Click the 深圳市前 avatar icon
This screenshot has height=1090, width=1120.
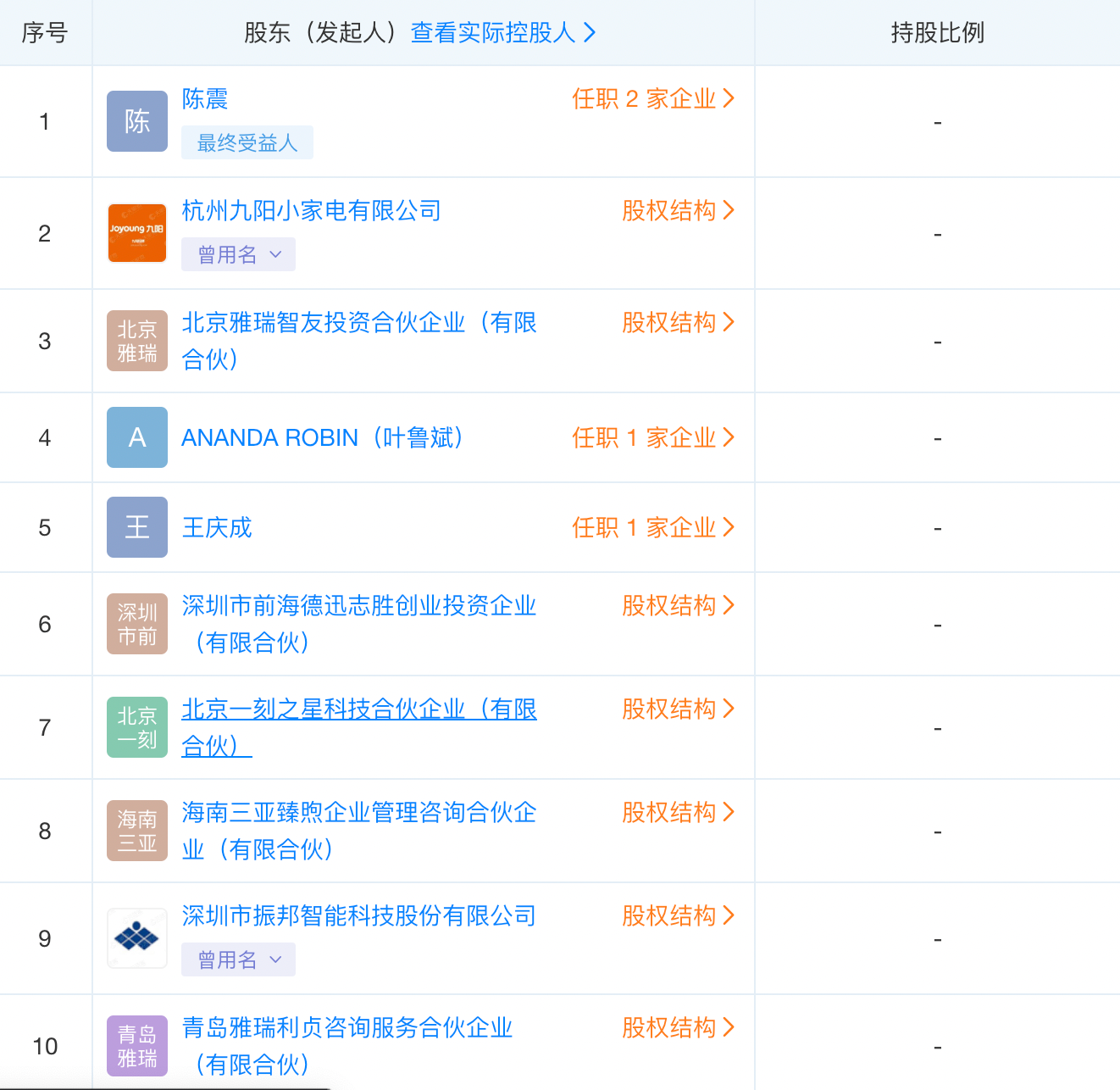tap(137, 624)
